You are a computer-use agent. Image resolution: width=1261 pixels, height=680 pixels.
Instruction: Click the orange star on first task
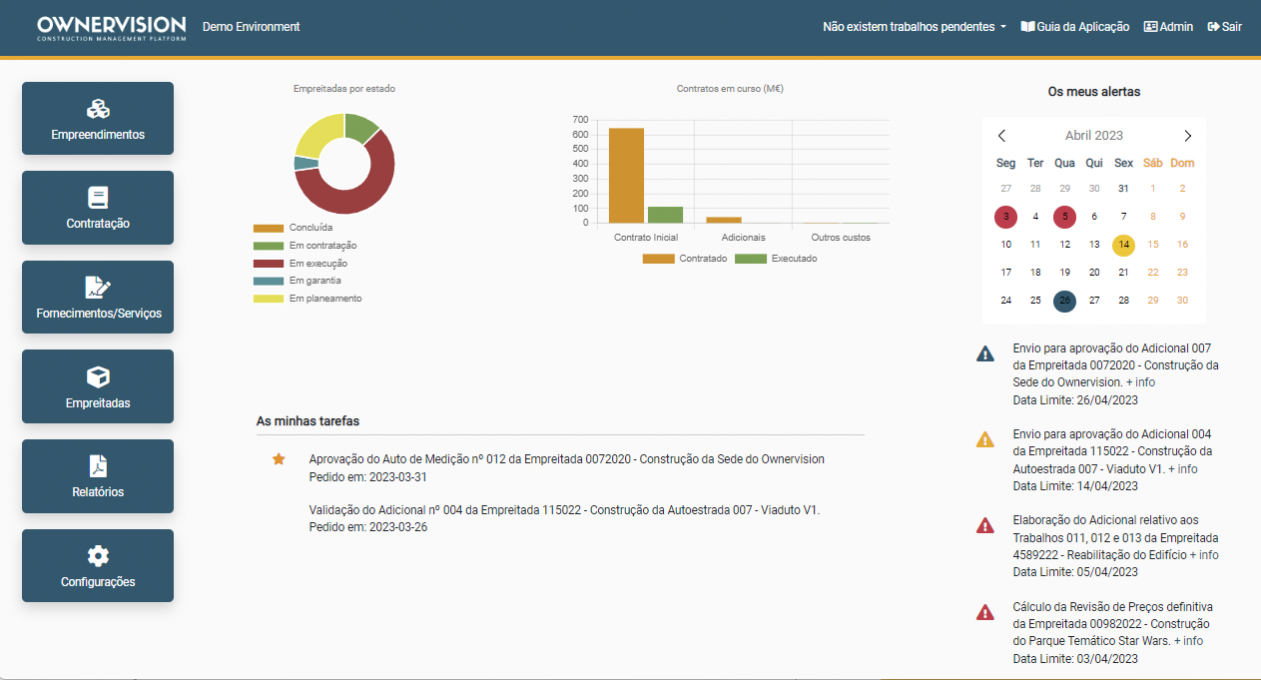pyautogui.click(x=279, y=459)
